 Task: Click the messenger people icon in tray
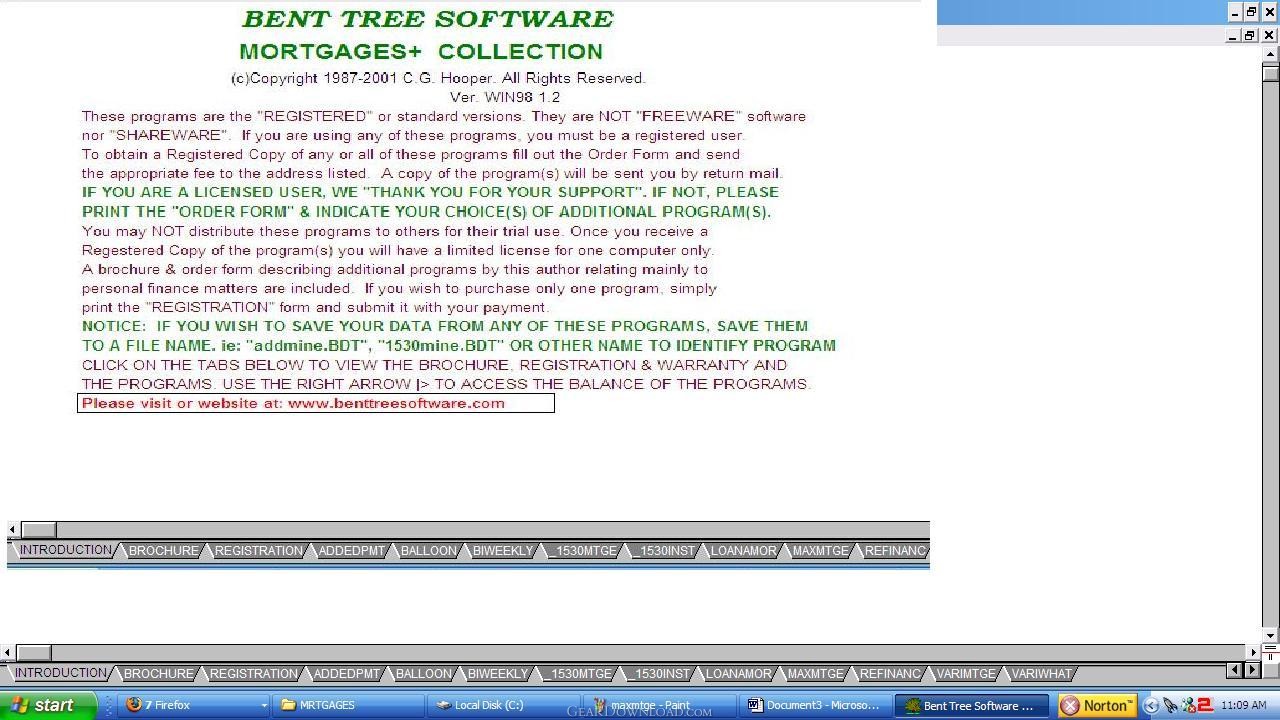[1187, 706]
